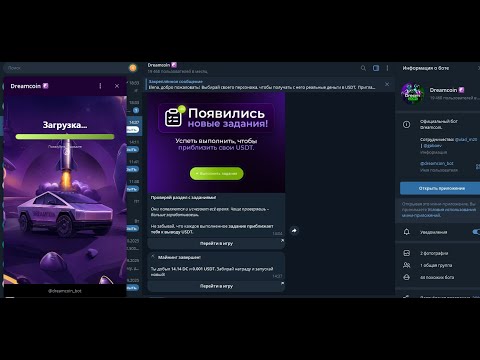
Task: Click the 'Проверяй раздел с заданиями!' message text
Action: (x=183, y=197)
